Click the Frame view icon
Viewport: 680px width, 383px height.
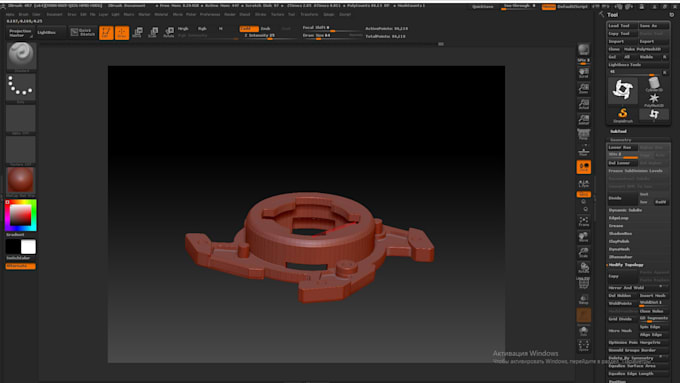pos(584,222)
